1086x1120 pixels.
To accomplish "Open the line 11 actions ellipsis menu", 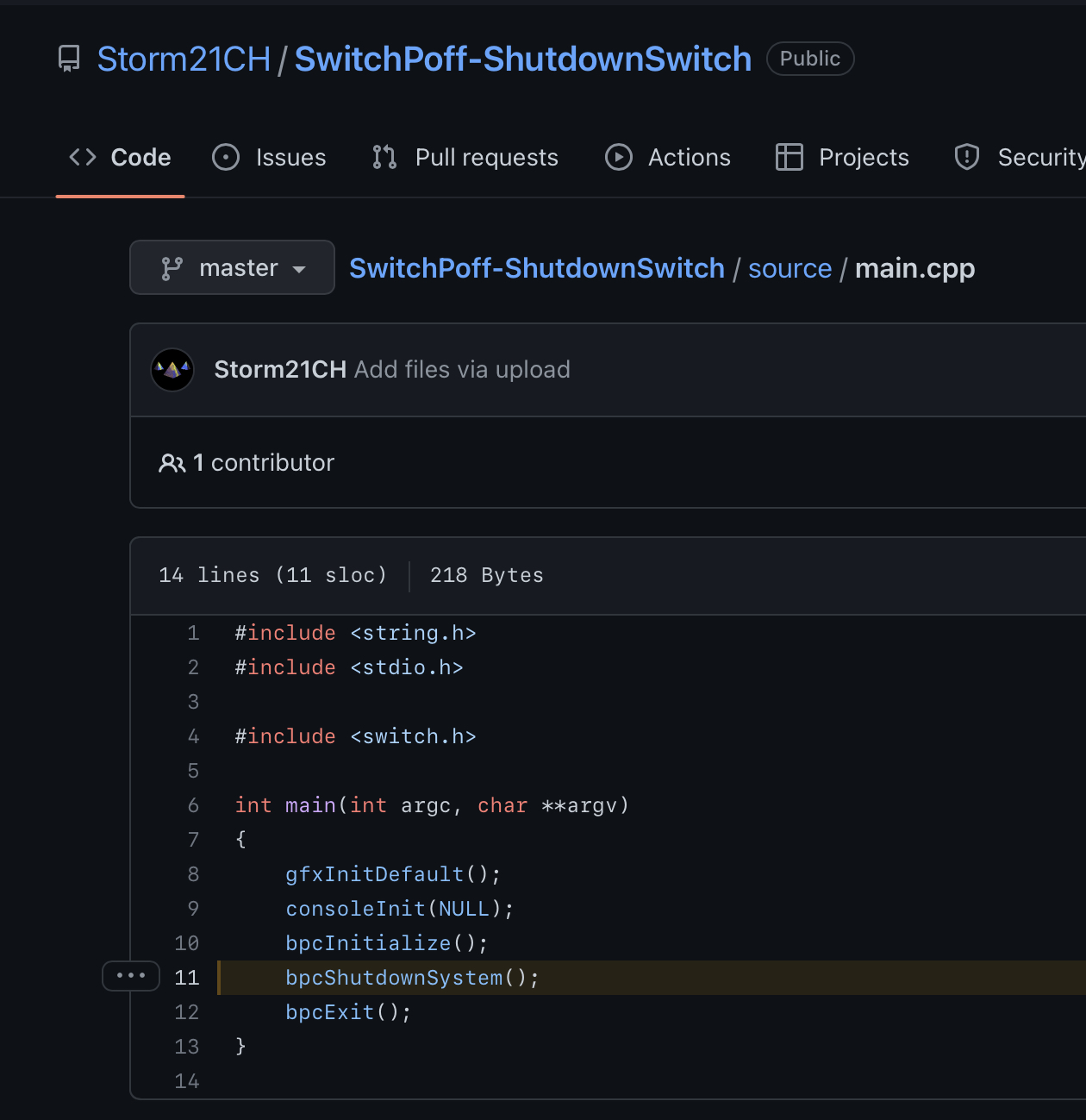I will pyautogui.click(x=131, y=976).
